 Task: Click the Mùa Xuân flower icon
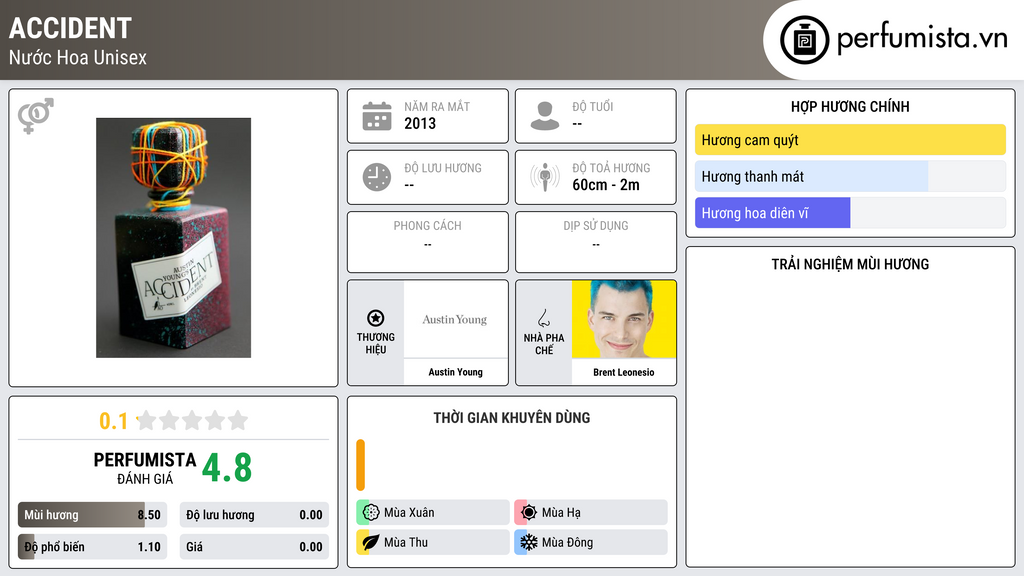click(371, 512)
